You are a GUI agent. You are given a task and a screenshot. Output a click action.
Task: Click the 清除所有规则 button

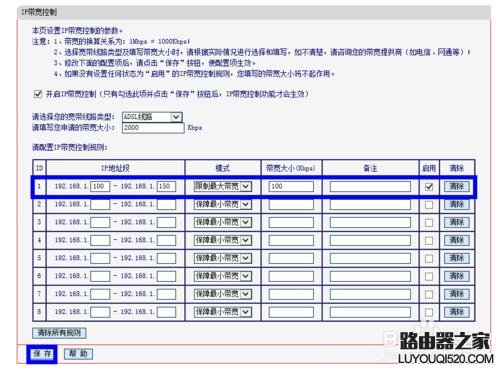pyautogui.click(x=59, y=333)
